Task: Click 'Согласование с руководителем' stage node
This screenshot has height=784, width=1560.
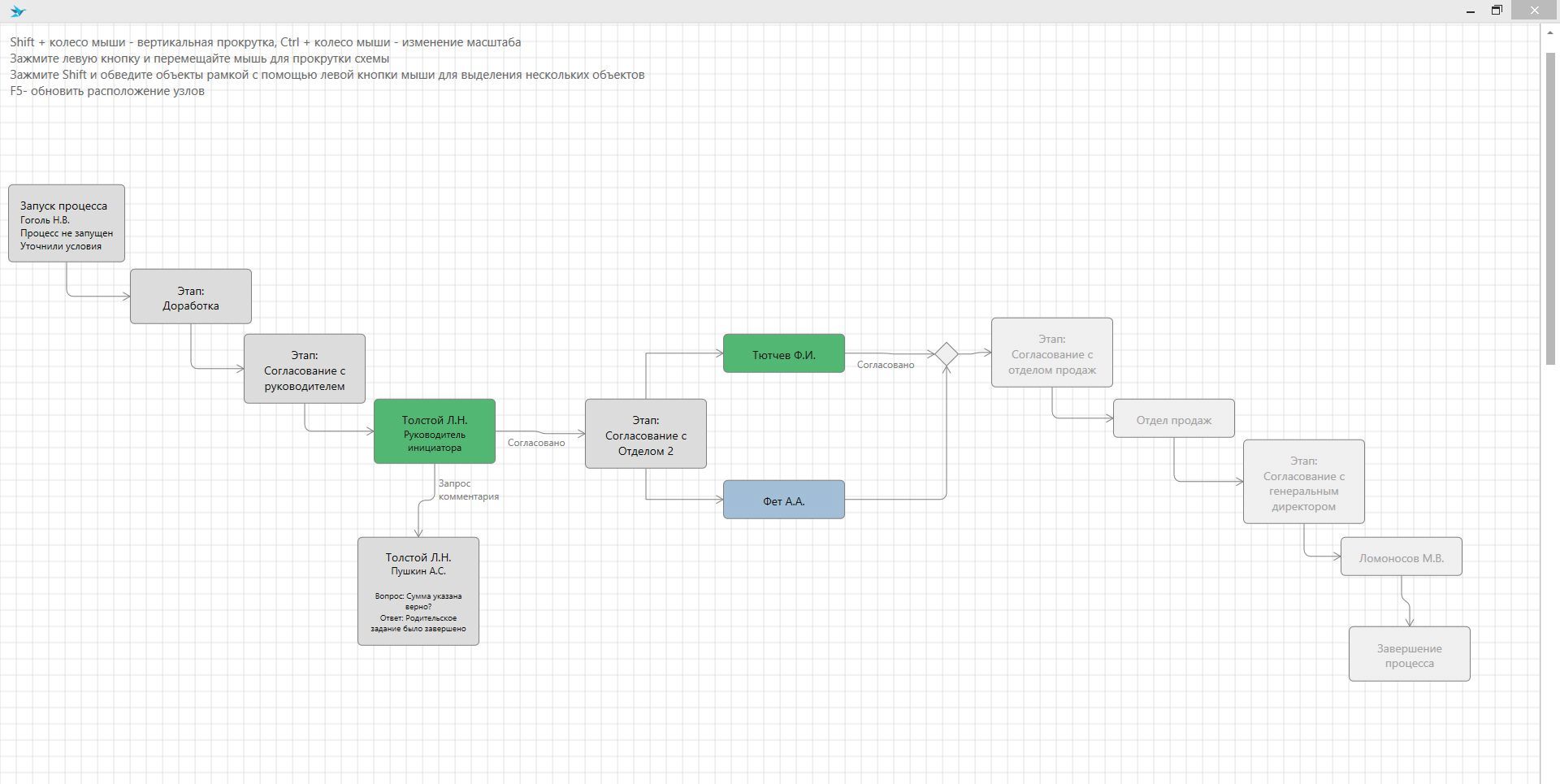Action: tap(305, 370)
